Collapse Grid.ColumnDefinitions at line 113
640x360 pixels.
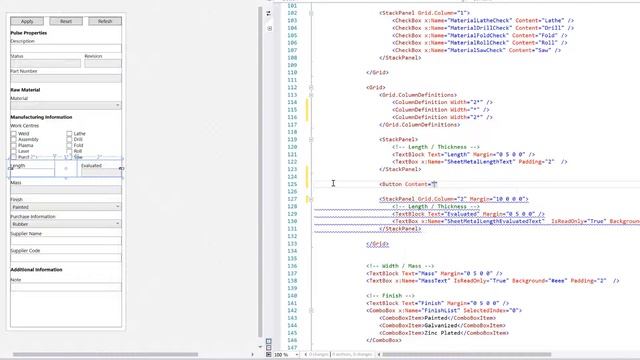[311, 95]
